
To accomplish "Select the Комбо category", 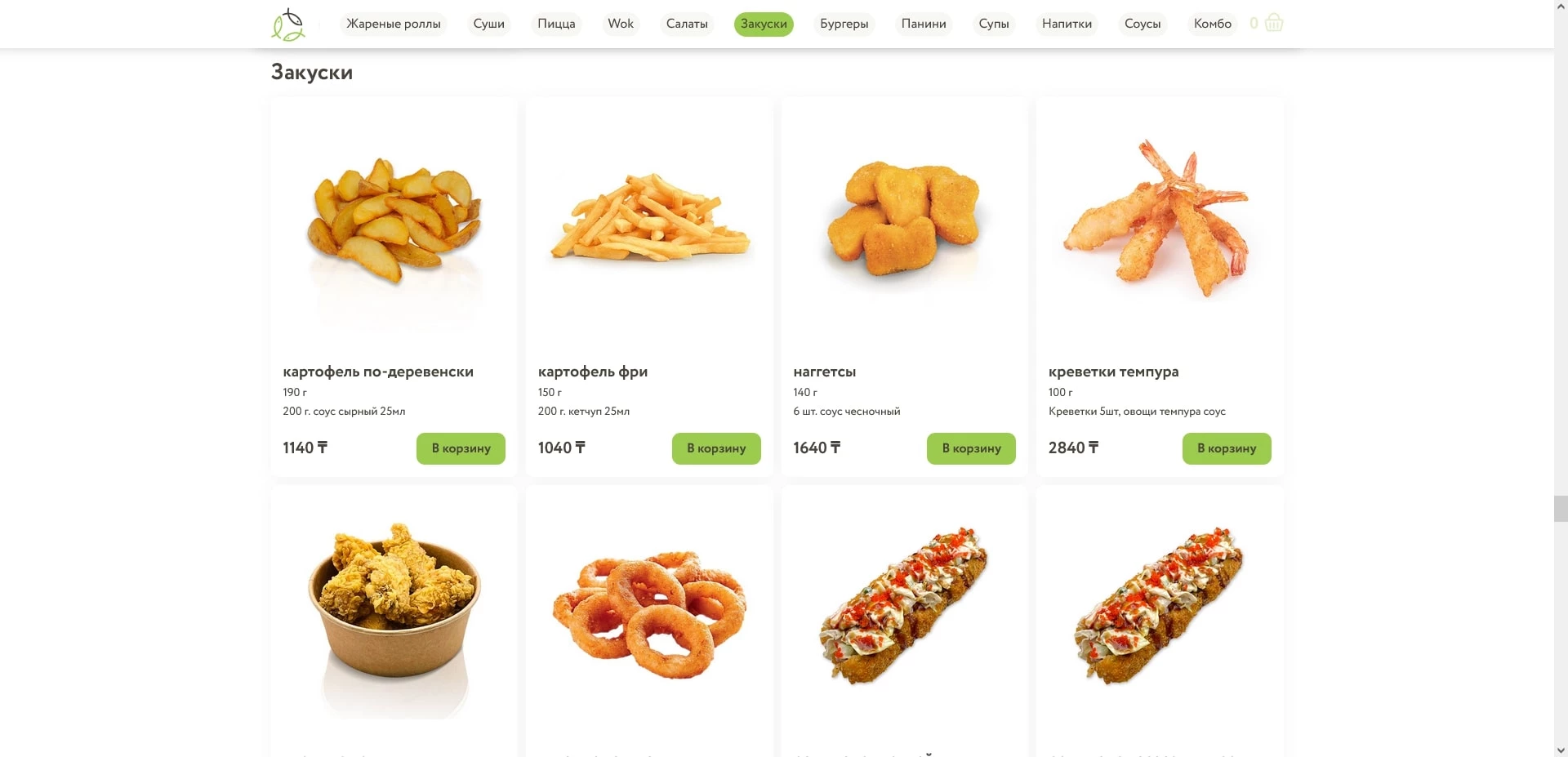I will click(x=1212, y=24).
